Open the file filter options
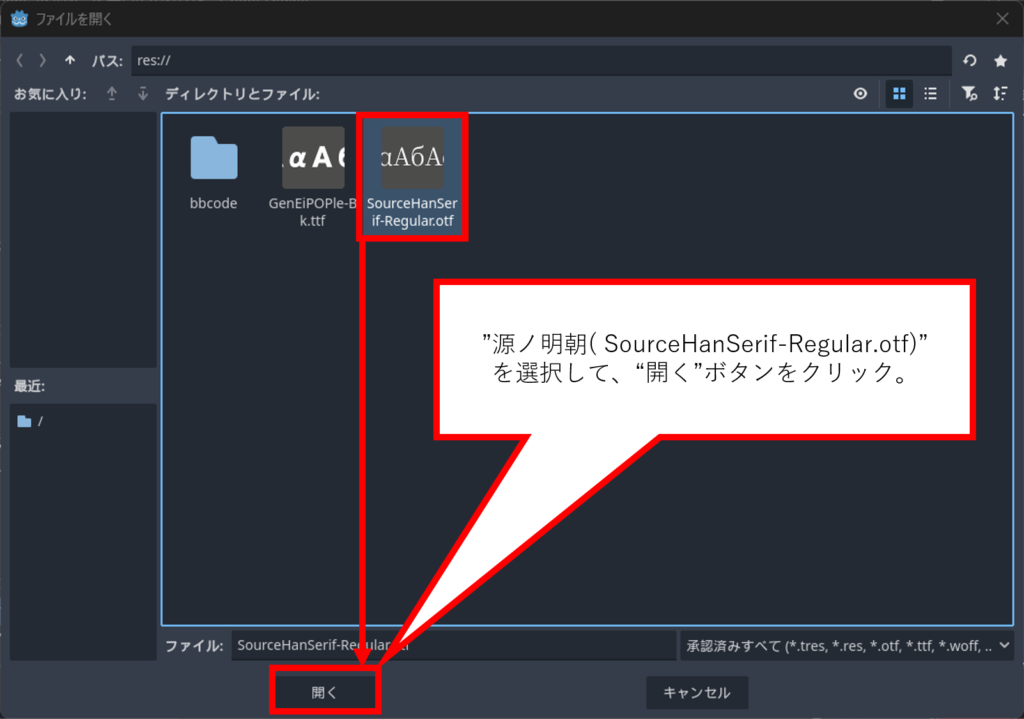 point(968,94)
